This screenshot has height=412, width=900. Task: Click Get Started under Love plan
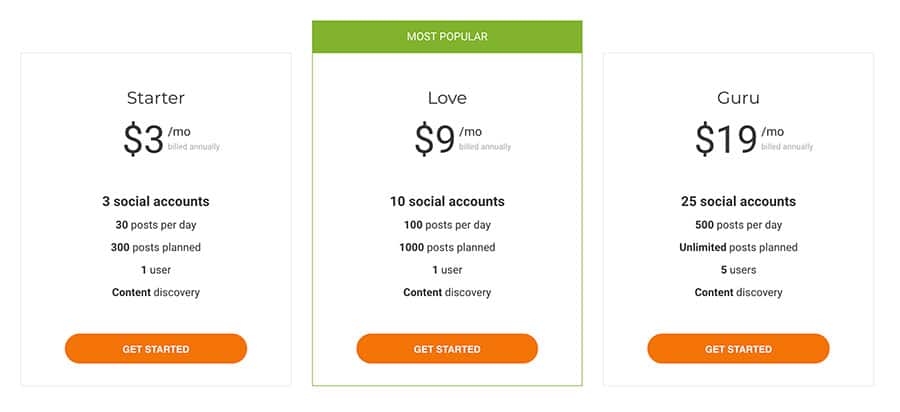[x=447, y=349]
